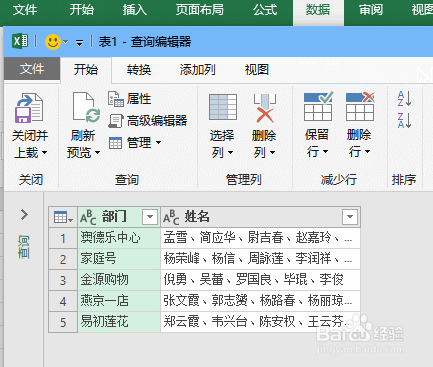Expand the 保留行 dropdown arrow
Screen dimensions: 433x367
tap(326, 152)
